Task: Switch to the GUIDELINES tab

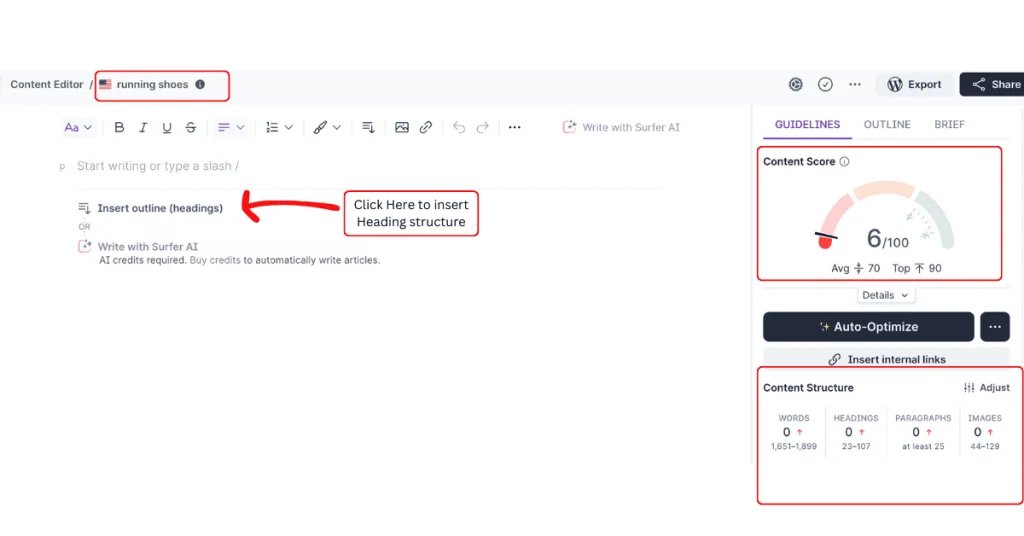Action: (807, 124)
